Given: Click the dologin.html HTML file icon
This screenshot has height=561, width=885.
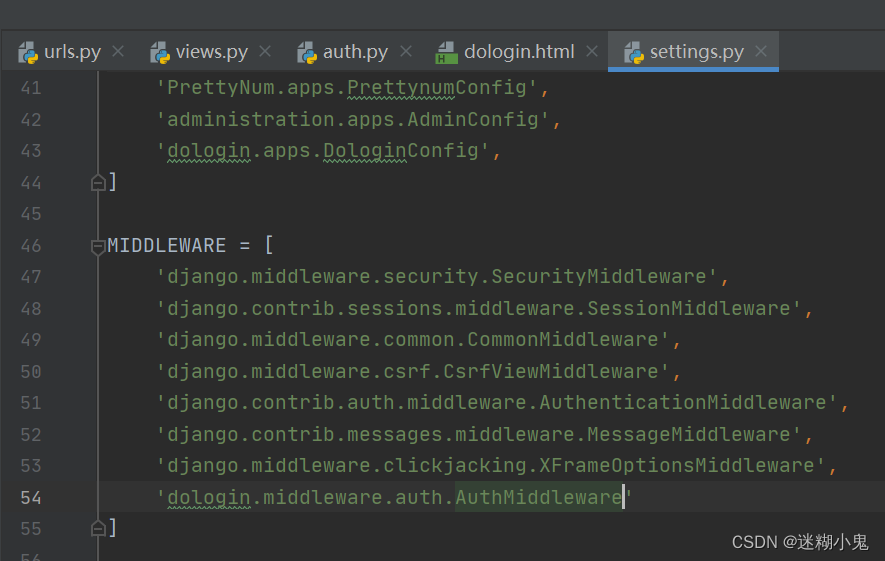Looking at the screenshot, I should point(446,52).
